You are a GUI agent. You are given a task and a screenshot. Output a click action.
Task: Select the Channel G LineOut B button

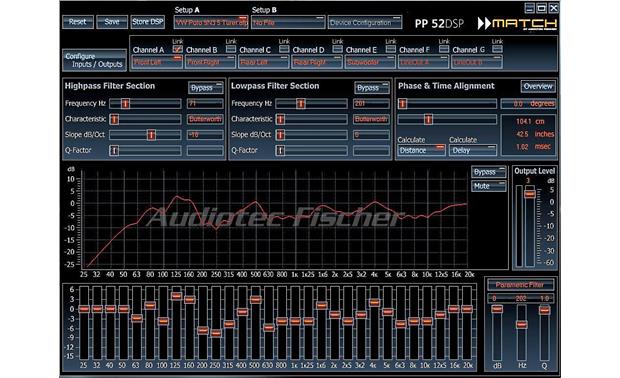click(x=477, y=62)
